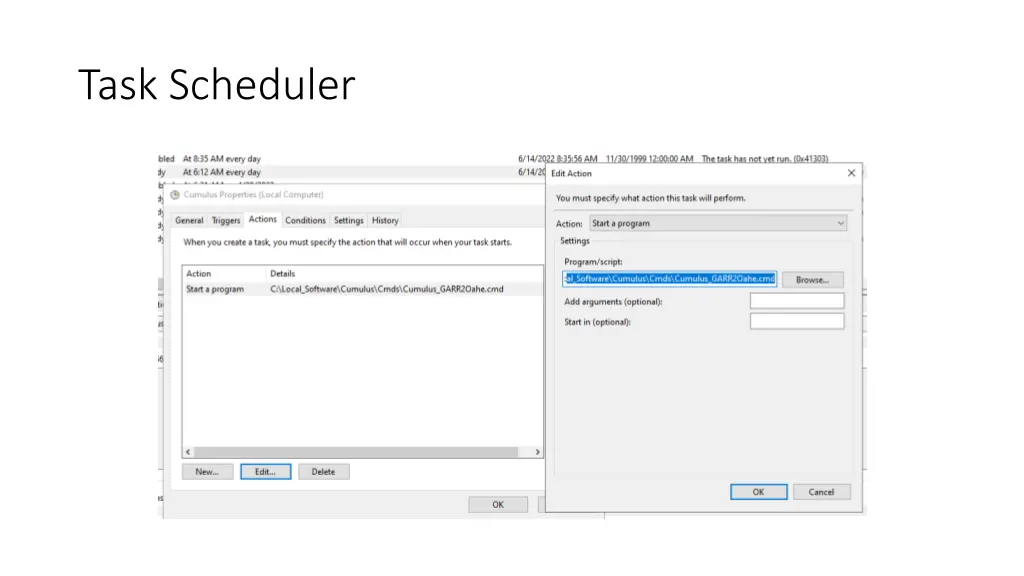Viewport: 1024px width, 576px height.
Task: Select the At 8:35 AM every day task row
Action: (x=221, y=159)
